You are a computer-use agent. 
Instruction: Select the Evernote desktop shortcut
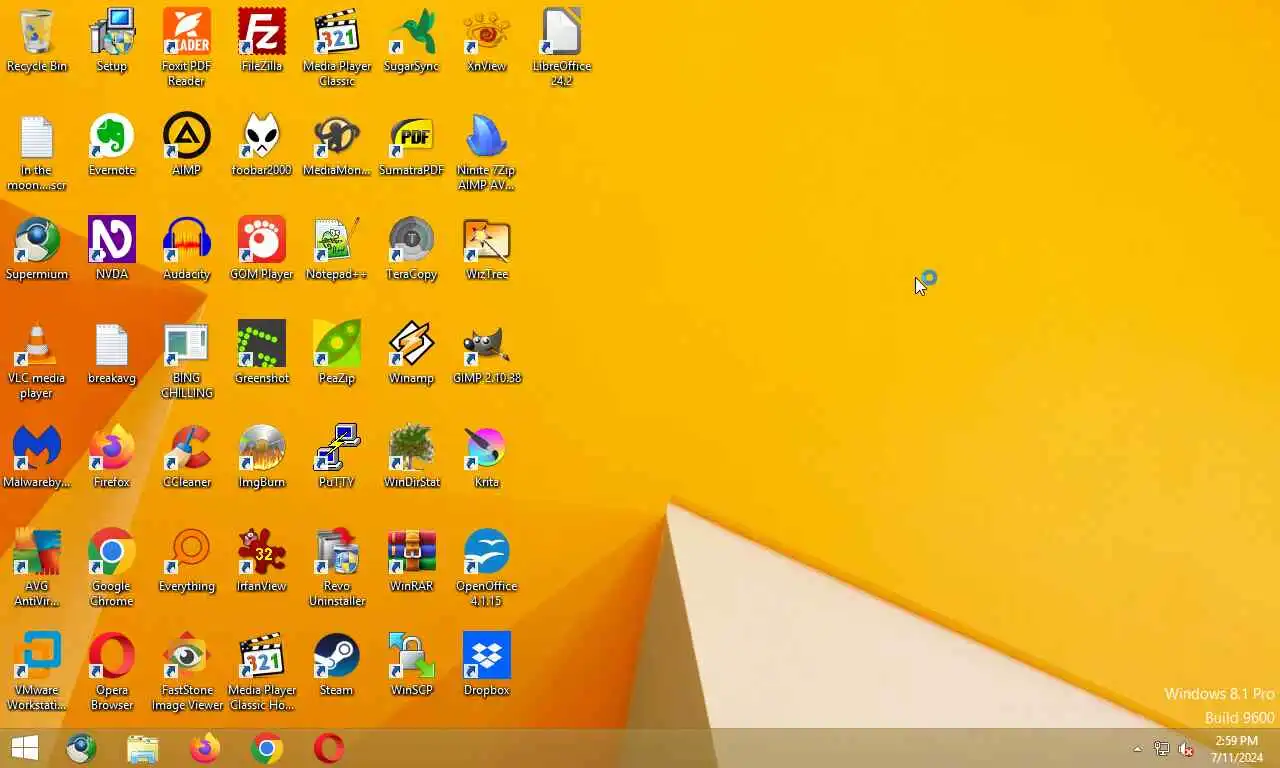[112, 145]
